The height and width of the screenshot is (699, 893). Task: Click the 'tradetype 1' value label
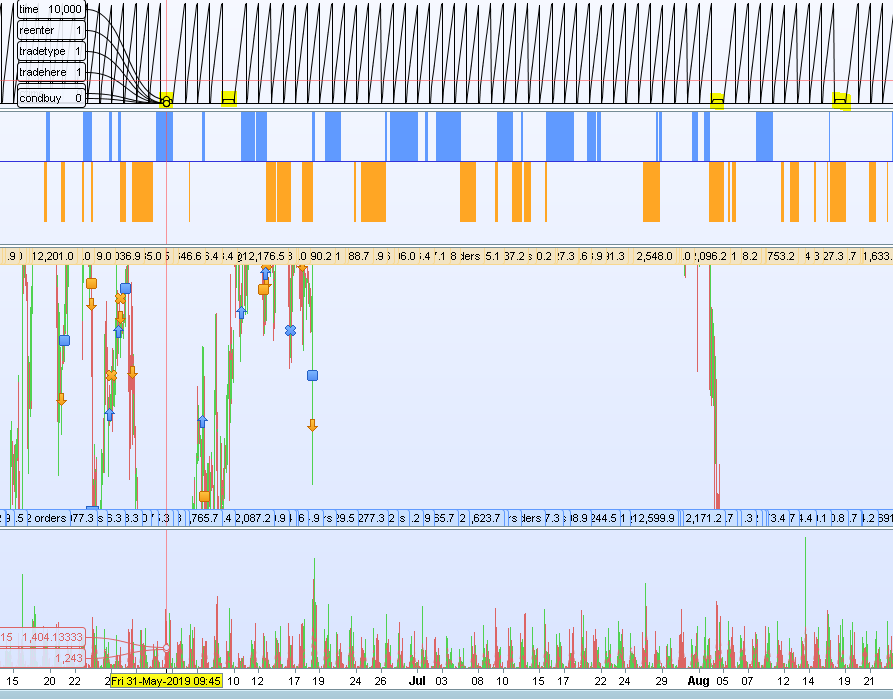pos(51,51)
